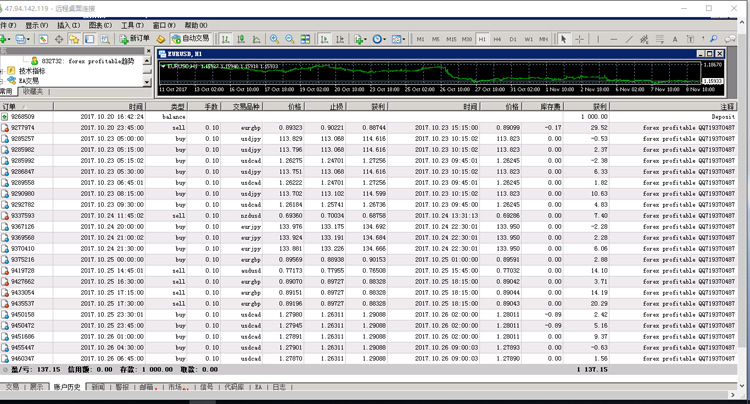750x404 pixels.
Task: Open MetaEditor with the yellow book icon
Action: (x=161, y=39)
